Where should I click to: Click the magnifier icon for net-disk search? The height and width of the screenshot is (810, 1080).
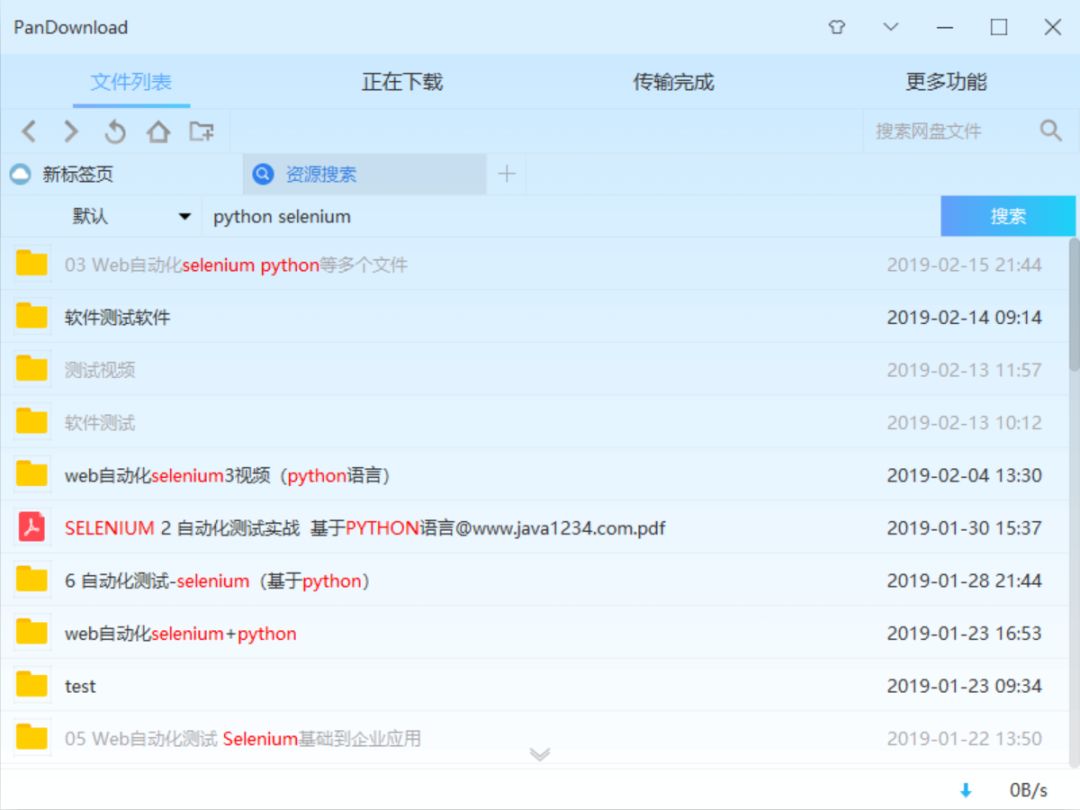click(1050, 130)
